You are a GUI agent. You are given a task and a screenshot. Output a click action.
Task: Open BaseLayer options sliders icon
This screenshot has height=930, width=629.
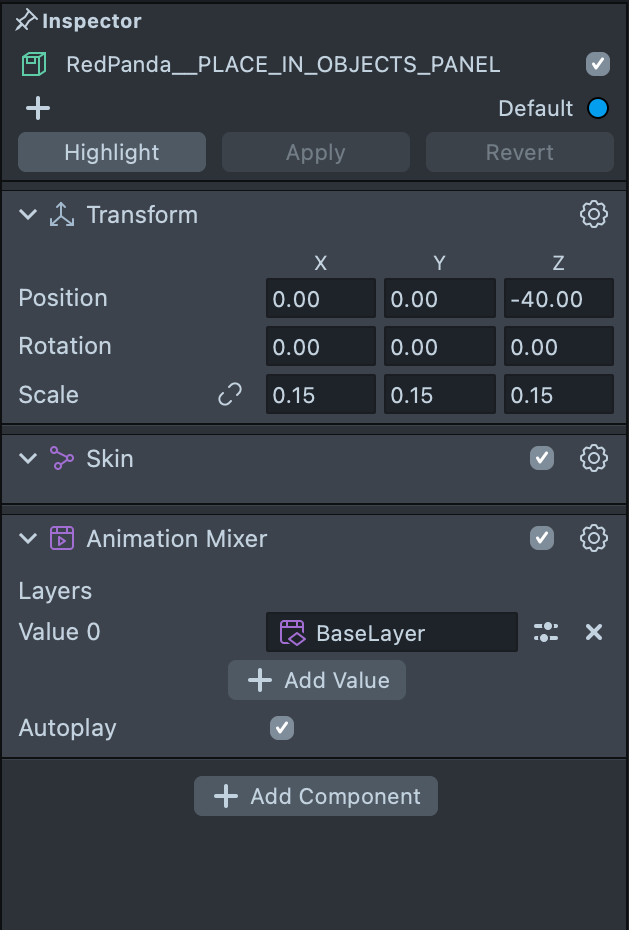(x=546, y=632)
